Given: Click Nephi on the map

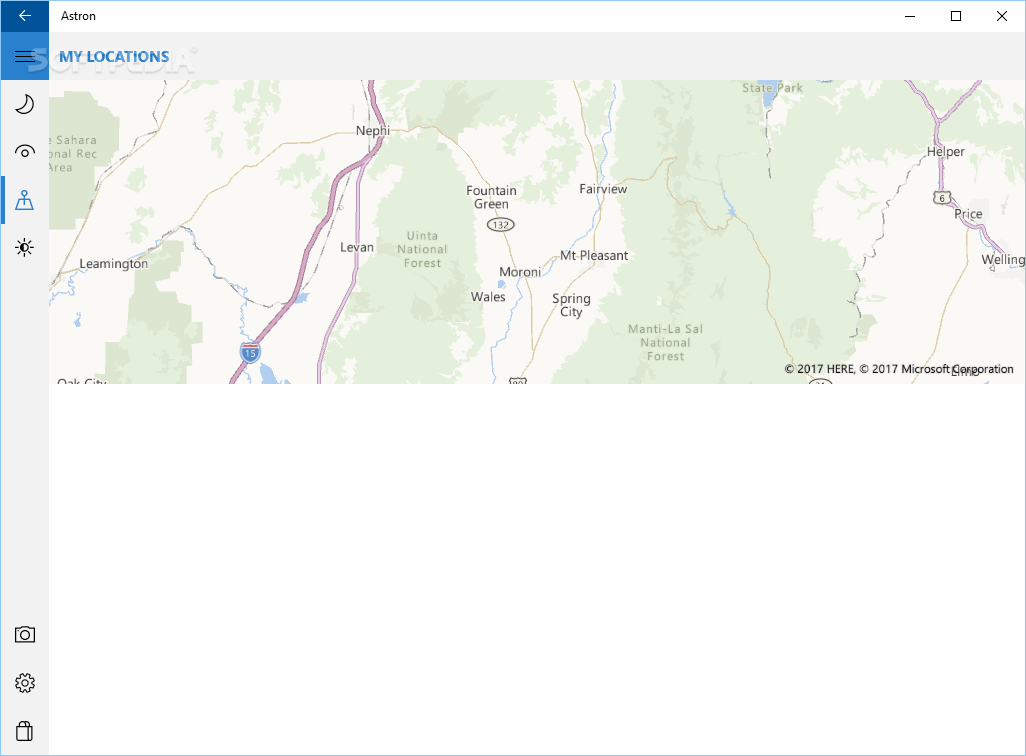Looking at the screenshot, I should tap(373, 131).
